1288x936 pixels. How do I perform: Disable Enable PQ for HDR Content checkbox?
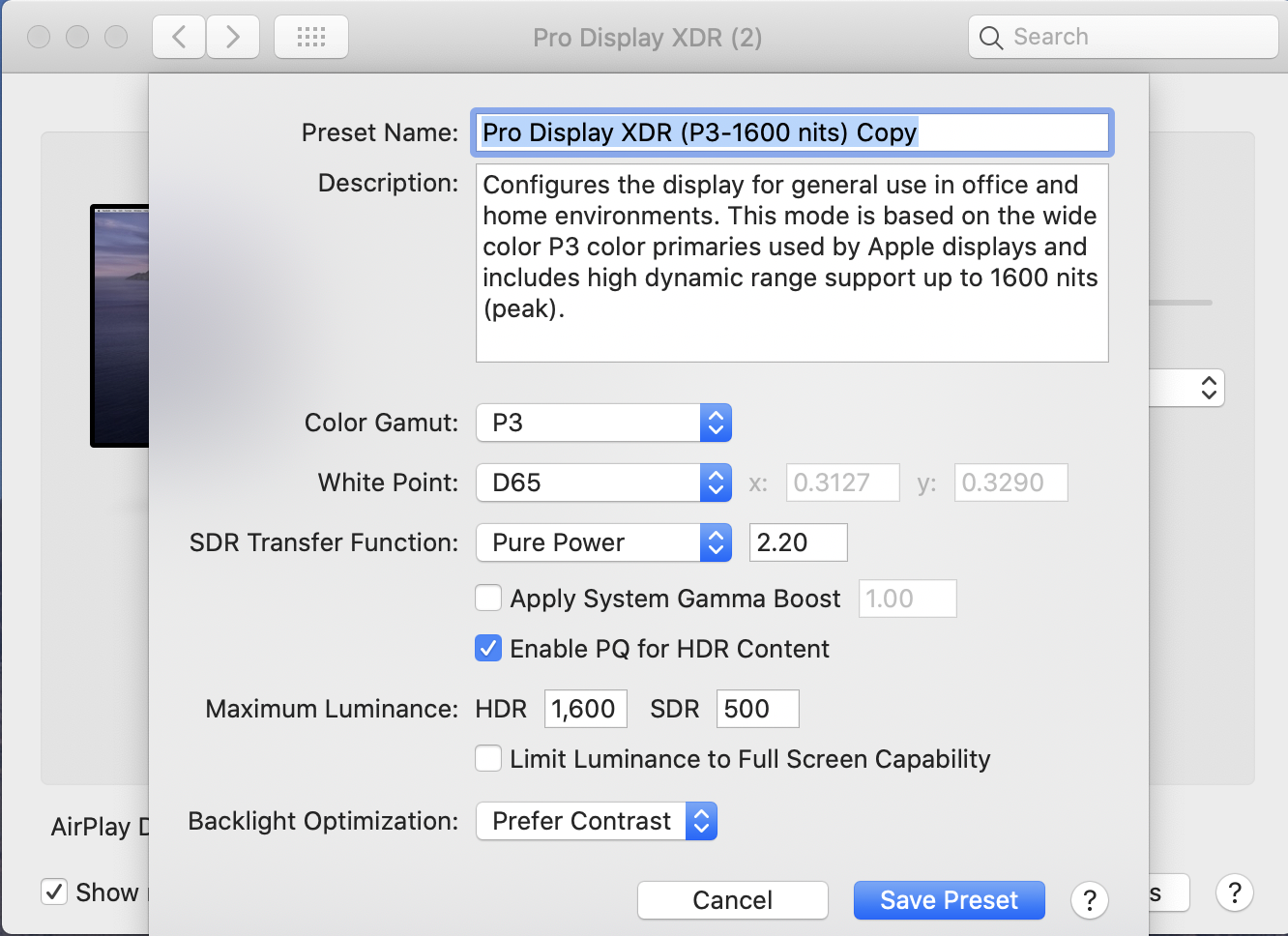[488, 649]
